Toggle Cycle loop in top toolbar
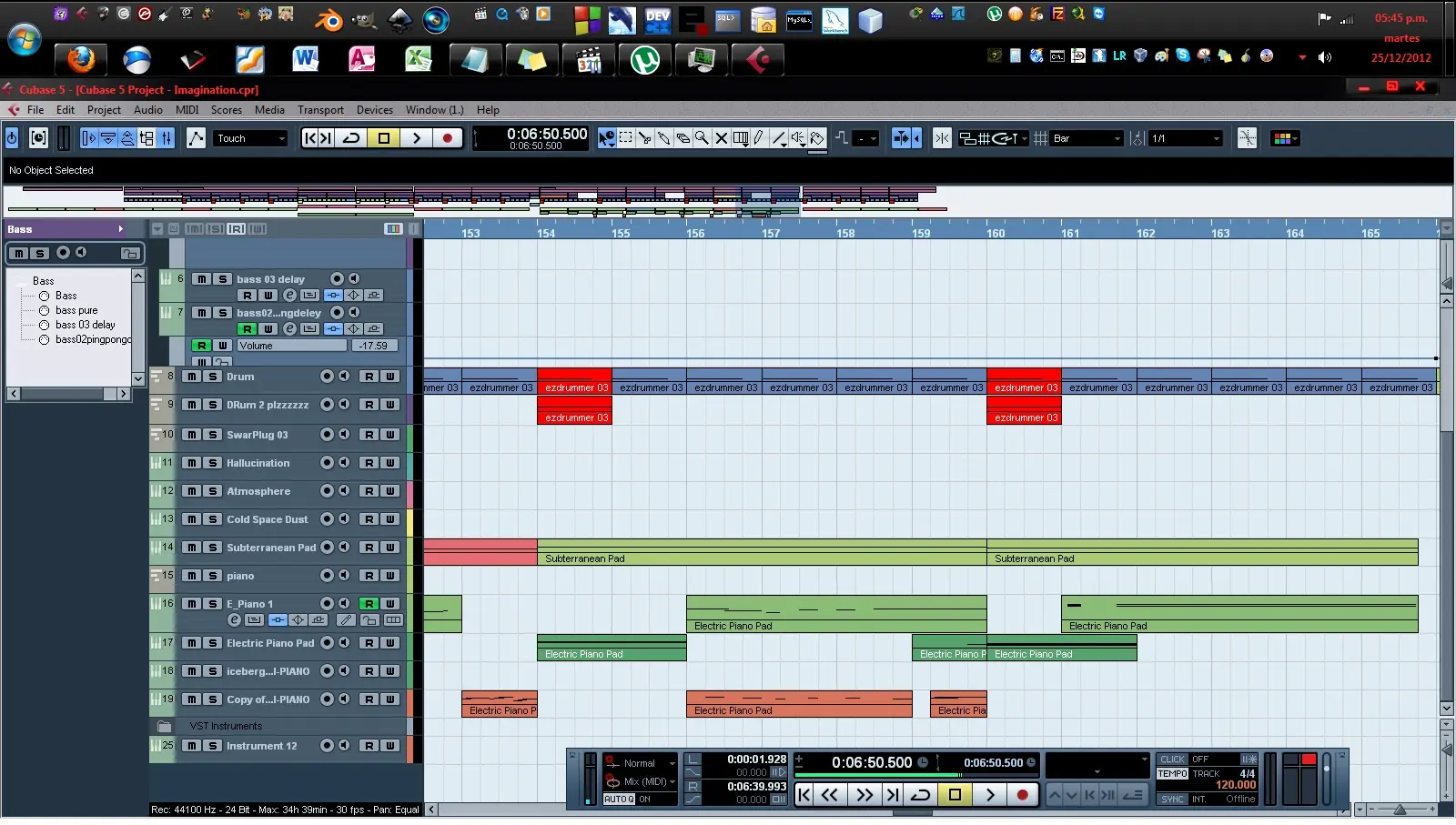1456x825 pixels. [351, 138]
